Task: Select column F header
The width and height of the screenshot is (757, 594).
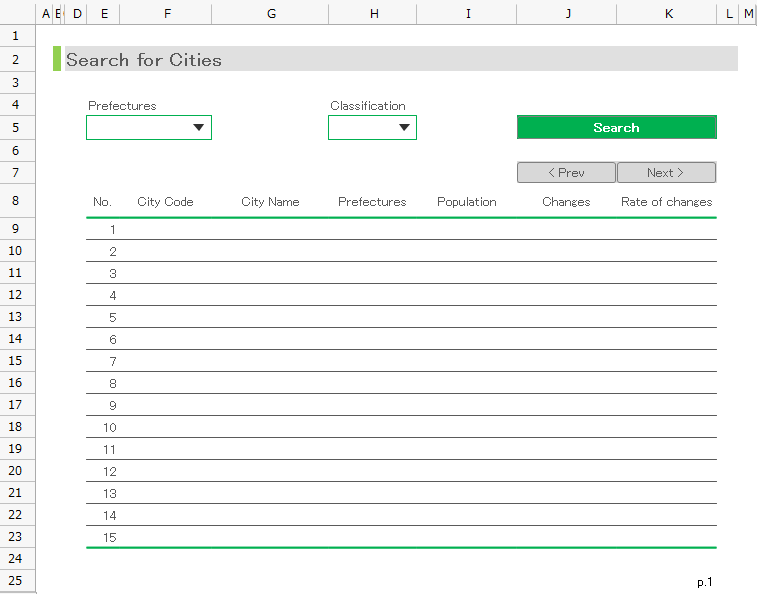Action: (166, 13)
